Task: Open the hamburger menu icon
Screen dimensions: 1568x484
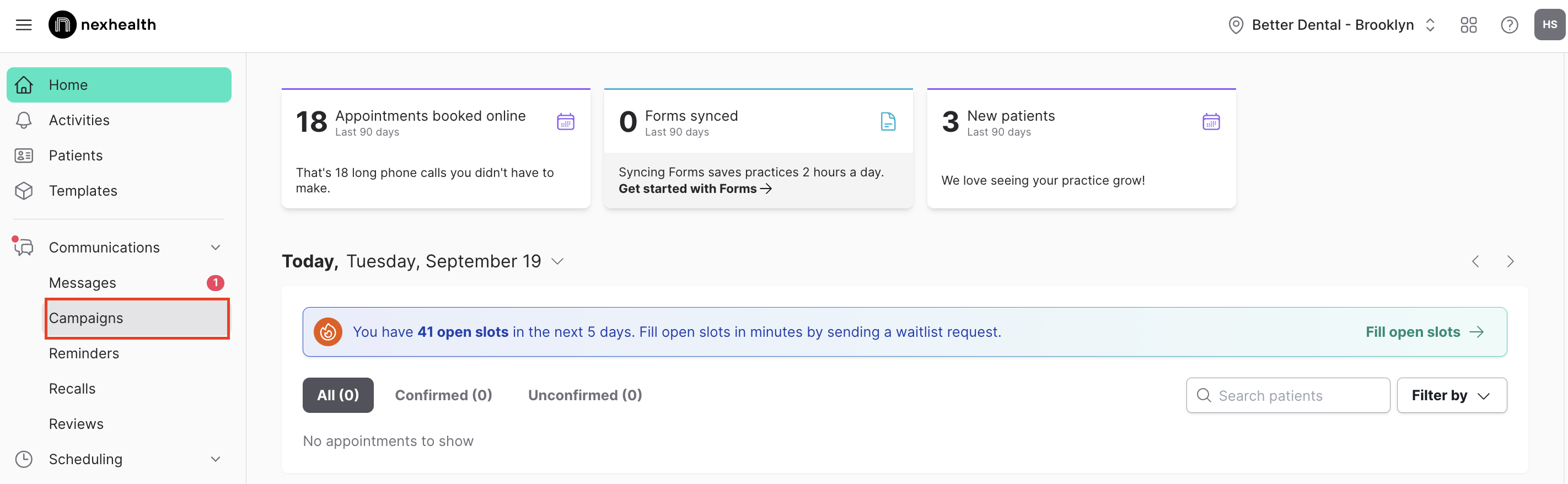Action: [24, 25]
